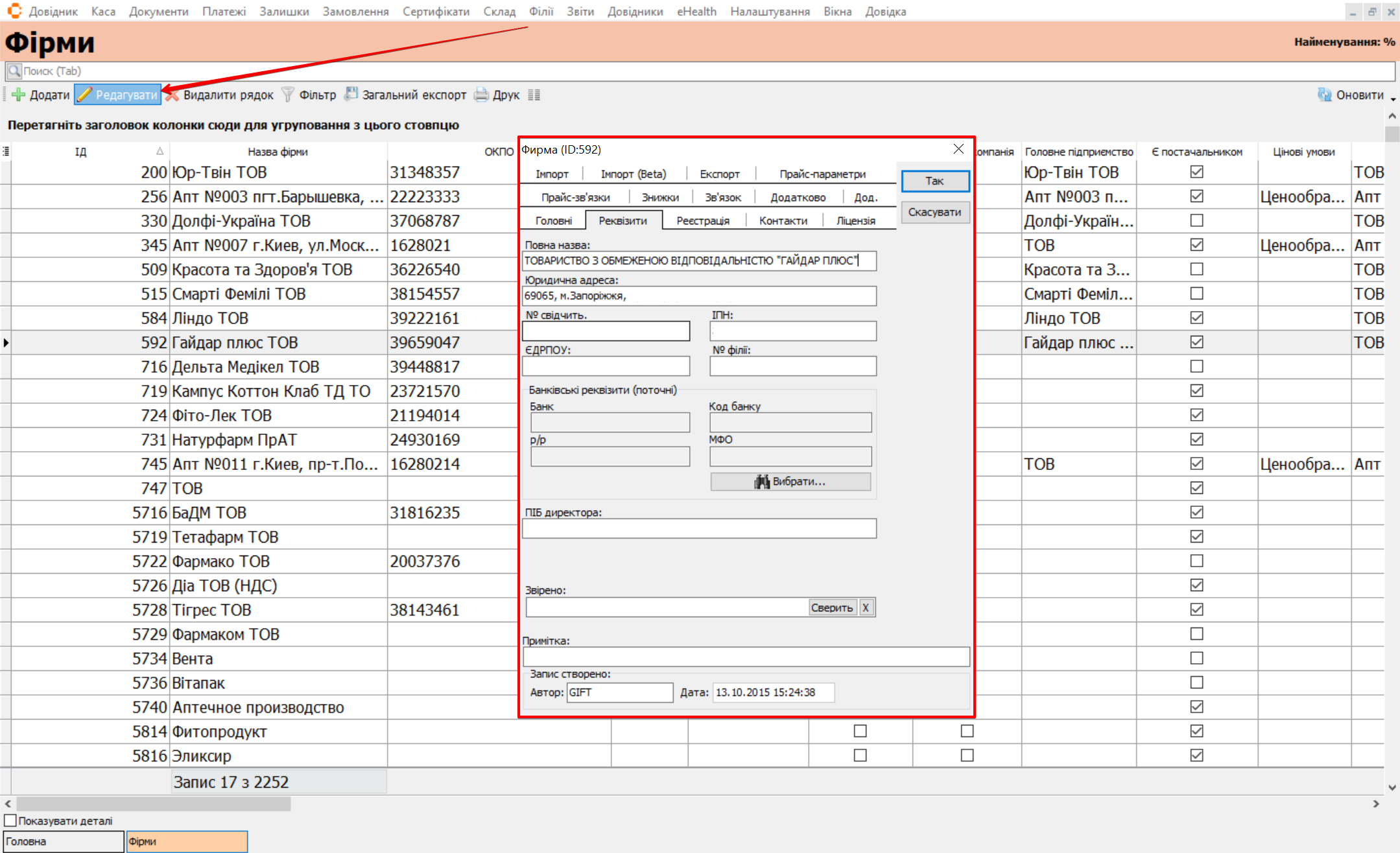Click the column layout icon after Друк
1400x853 pixels.
tap(534, 95)
